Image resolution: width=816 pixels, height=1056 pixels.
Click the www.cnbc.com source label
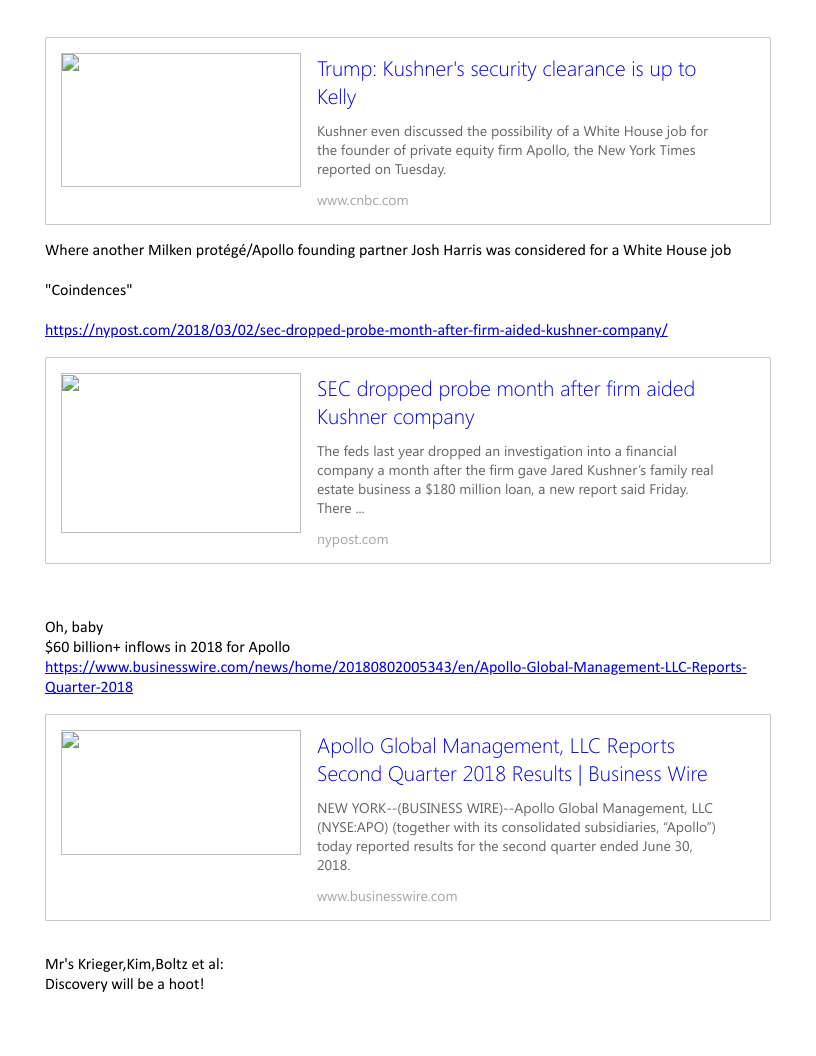(x=362, y=200)
